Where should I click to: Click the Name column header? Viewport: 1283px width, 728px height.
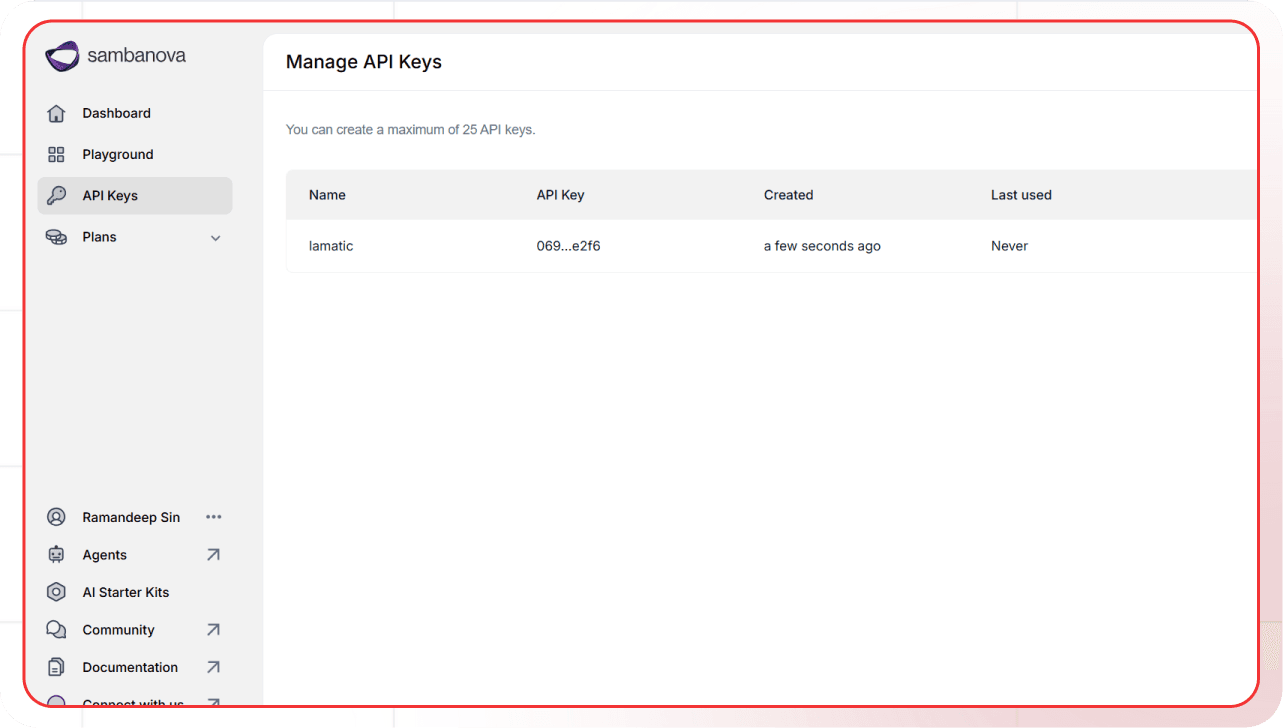pyautogui.click(x=327, y=195)
